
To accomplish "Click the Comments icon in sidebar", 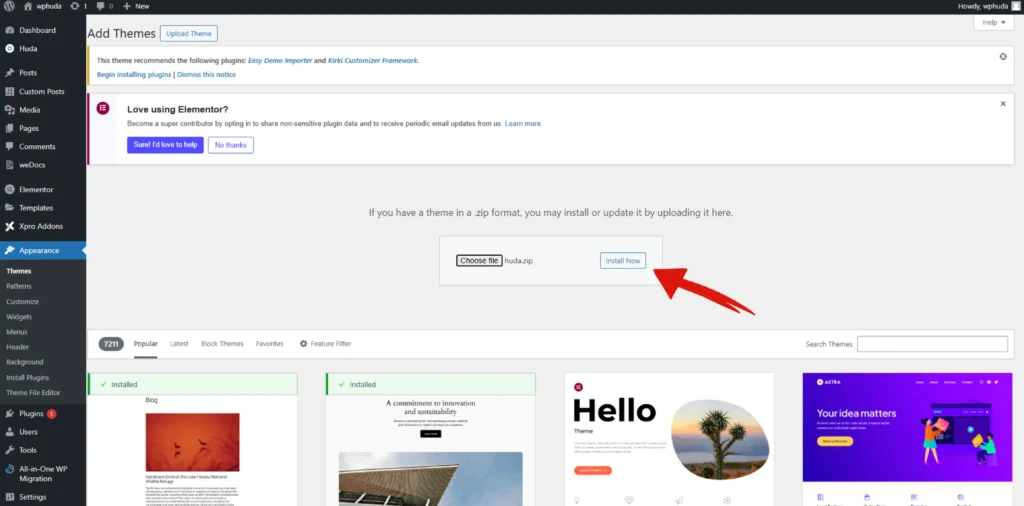I will click(x=10, y=146).
